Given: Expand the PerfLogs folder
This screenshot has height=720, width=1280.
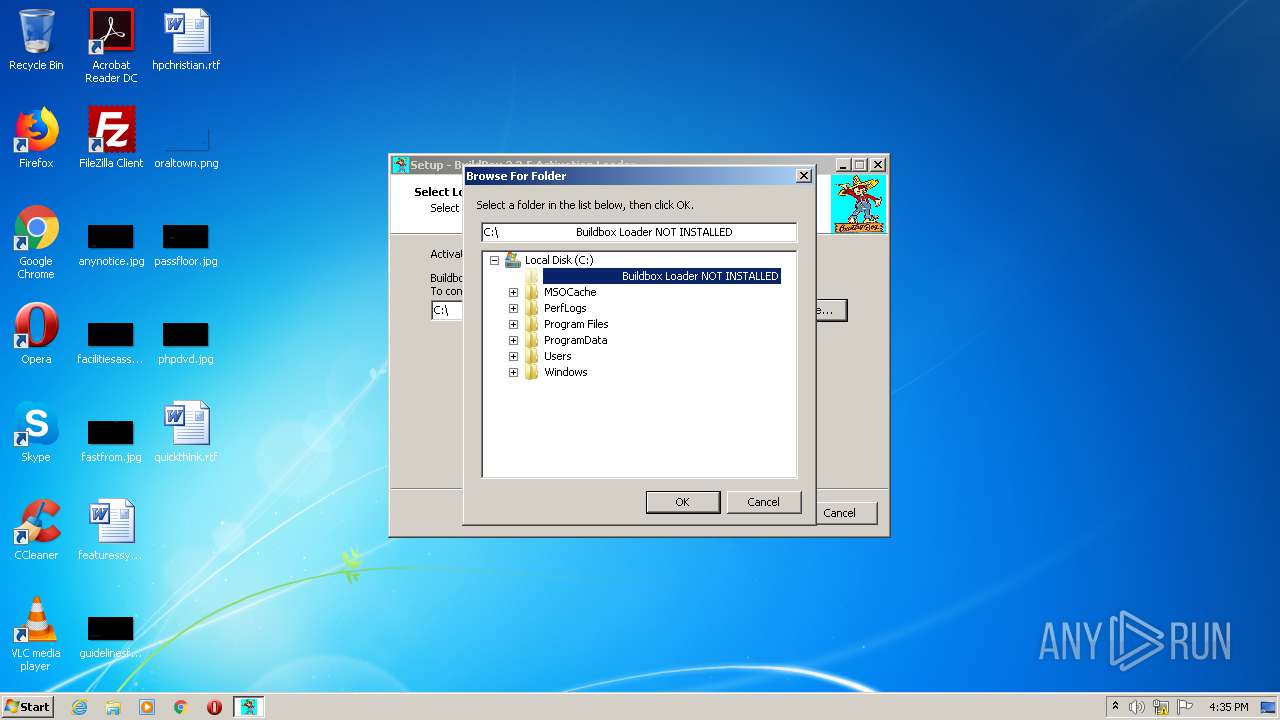Looking at the screenshot, I should 513,308.
